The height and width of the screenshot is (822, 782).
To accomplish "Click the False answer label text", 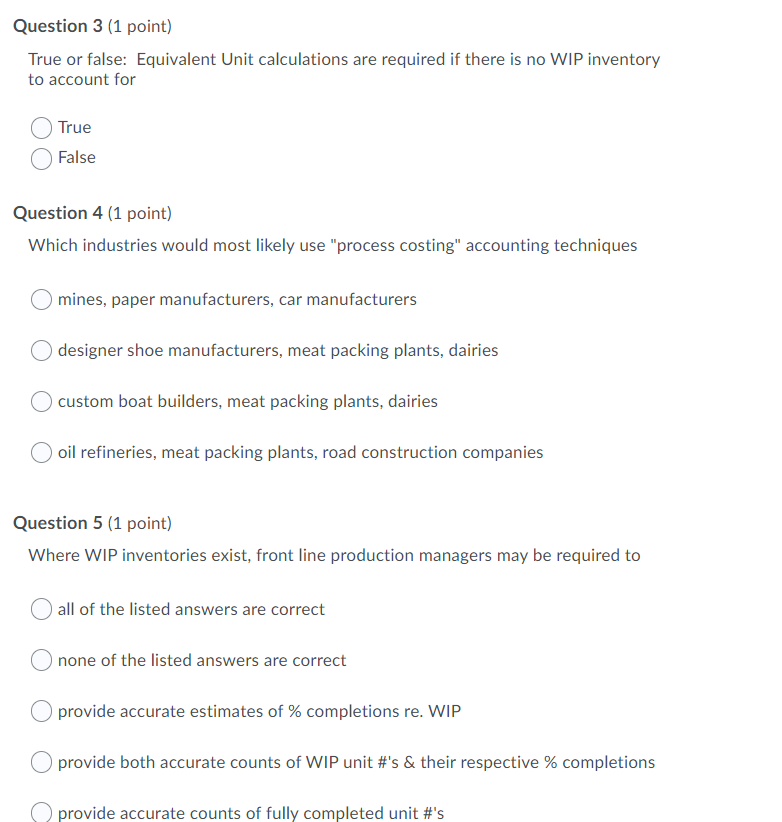I will pos(78,157).
